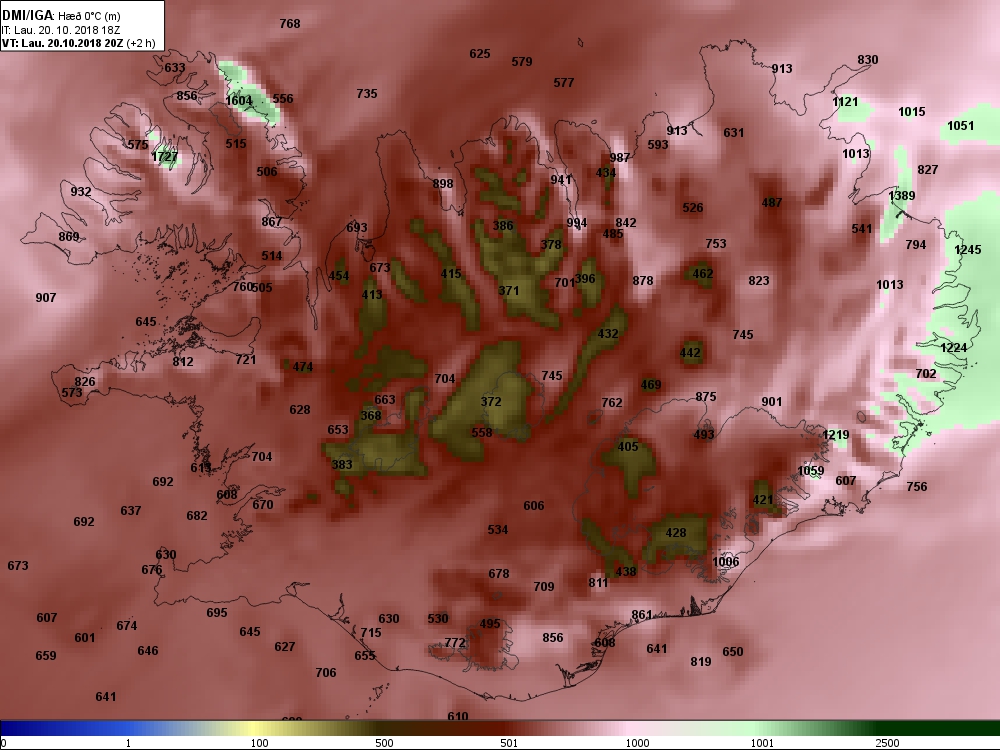Click the 372 value on the glacier
The height and width of the screenshot is (750, 1000).
(491, 402)
